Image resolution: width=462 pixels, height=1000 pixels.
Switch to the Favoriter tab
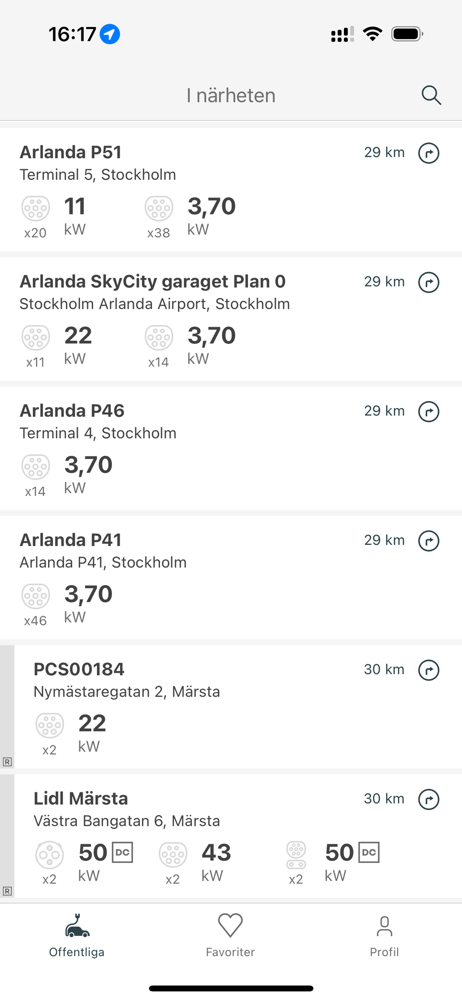(x=230, y=935)
